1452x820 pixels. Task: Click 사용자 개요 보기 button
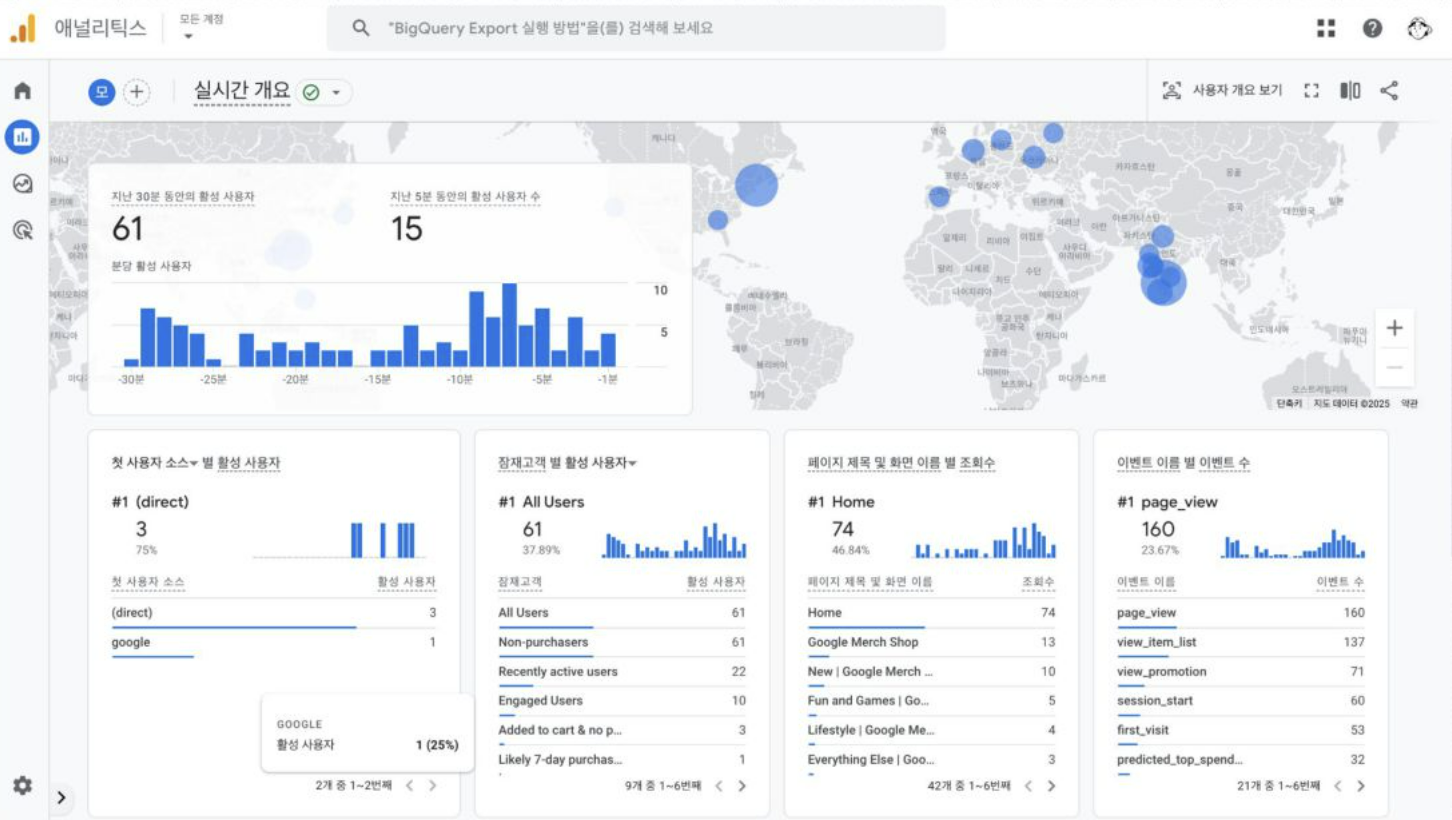1222,91
